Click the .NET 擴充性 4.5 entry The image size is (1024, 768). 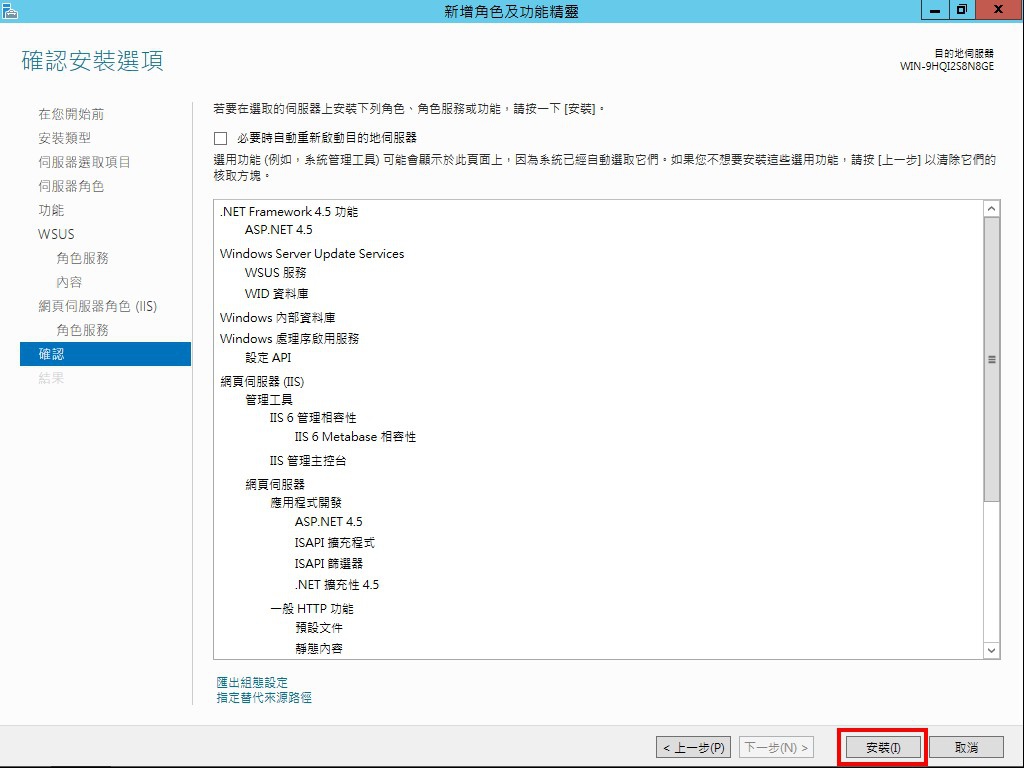coord(337,585)
